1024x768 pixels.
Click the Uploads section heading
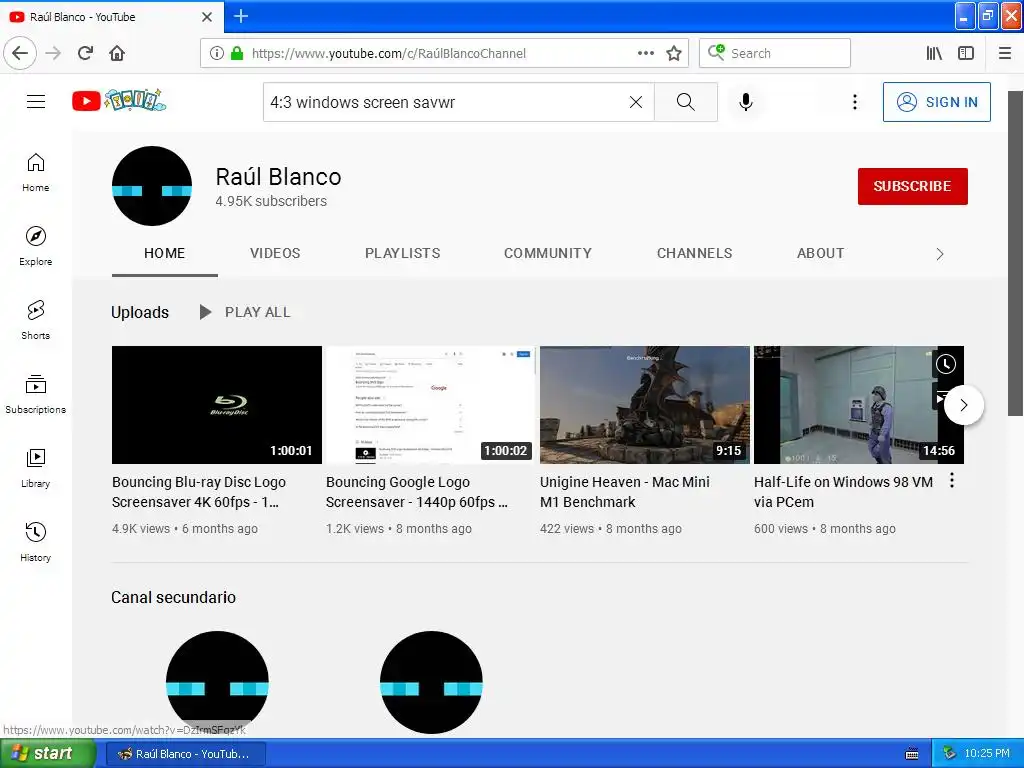pos(140,312)
